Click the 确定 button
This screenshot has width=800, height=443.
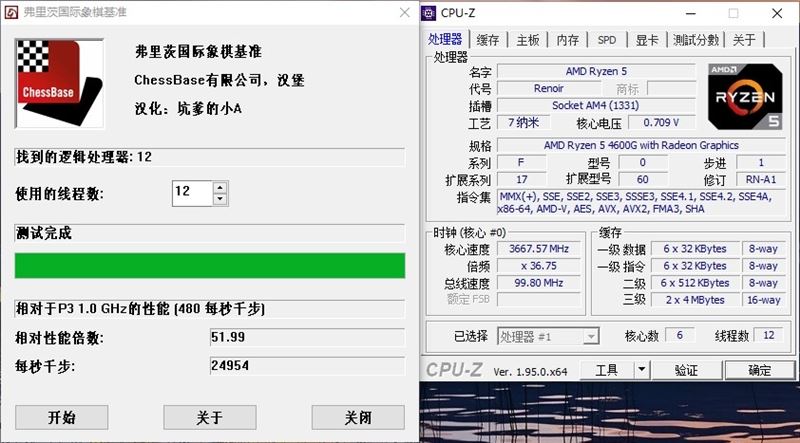tap(760, 370)
